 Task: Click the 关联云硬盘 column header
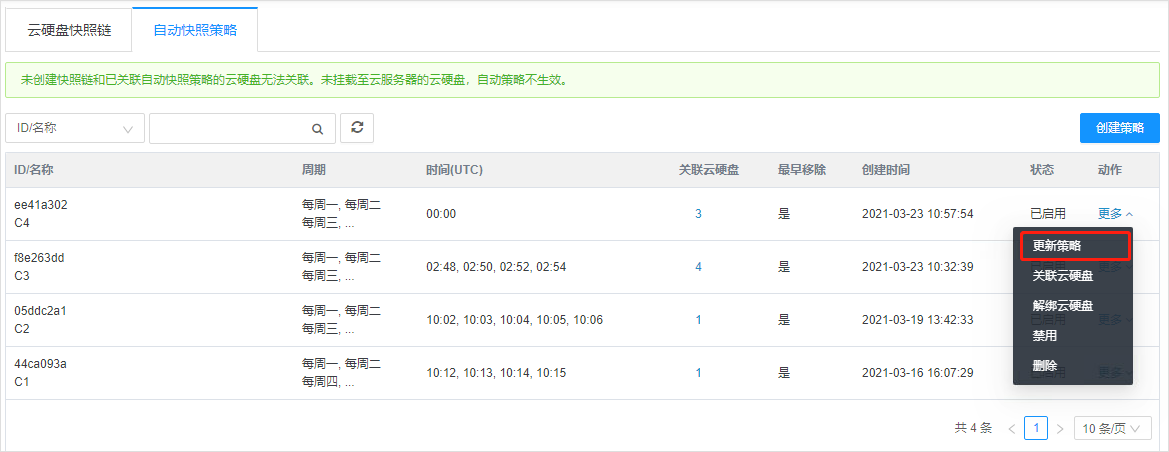(709, 169)
